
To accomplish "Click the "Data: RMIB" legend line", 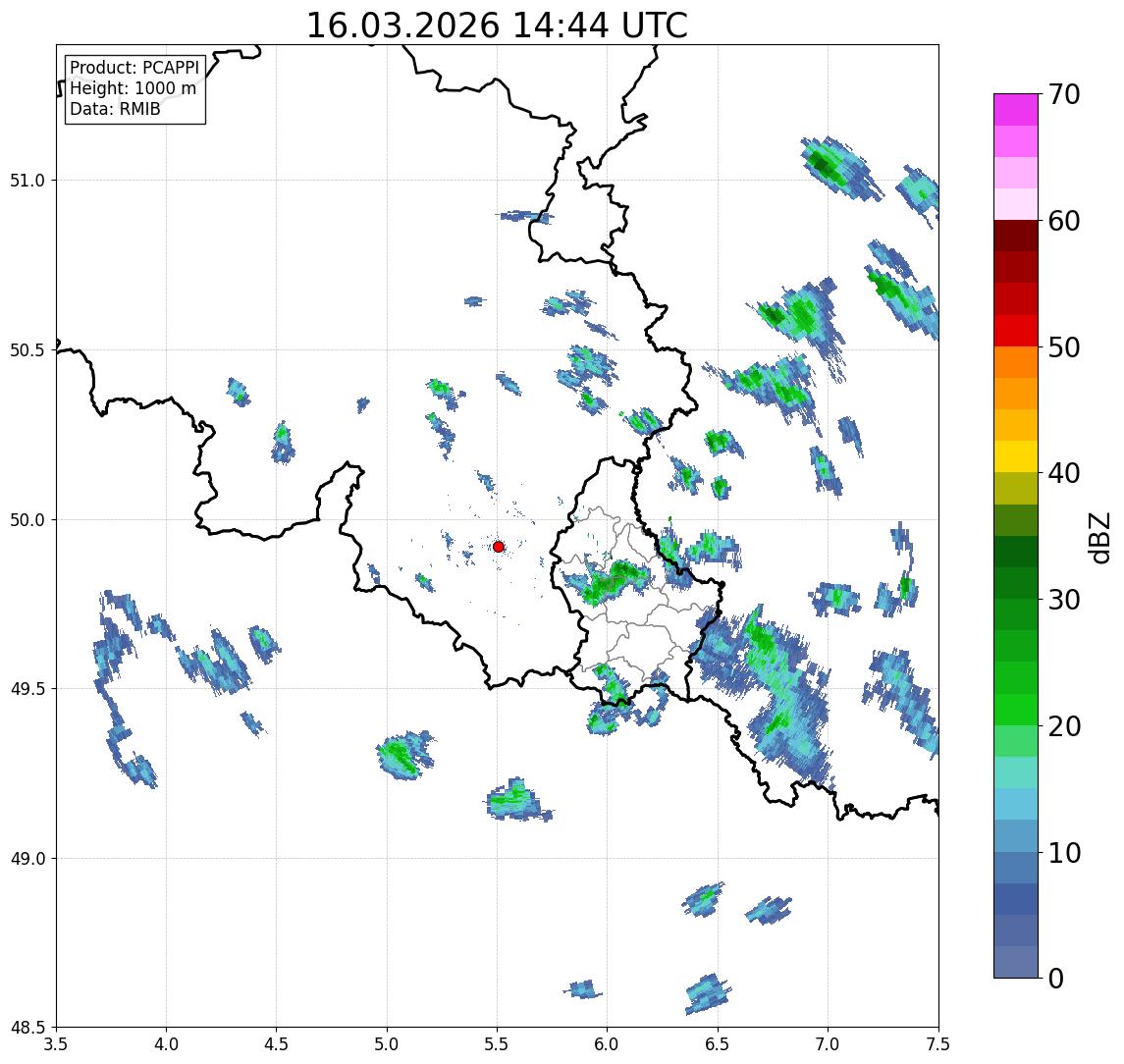I will 115,109.
